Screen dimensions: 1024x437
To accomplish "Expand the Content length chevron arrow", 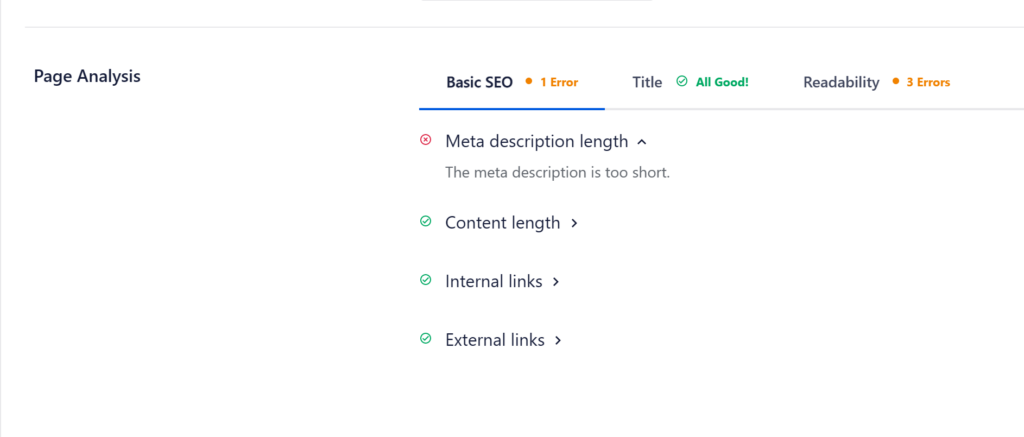I will [574, 223].
